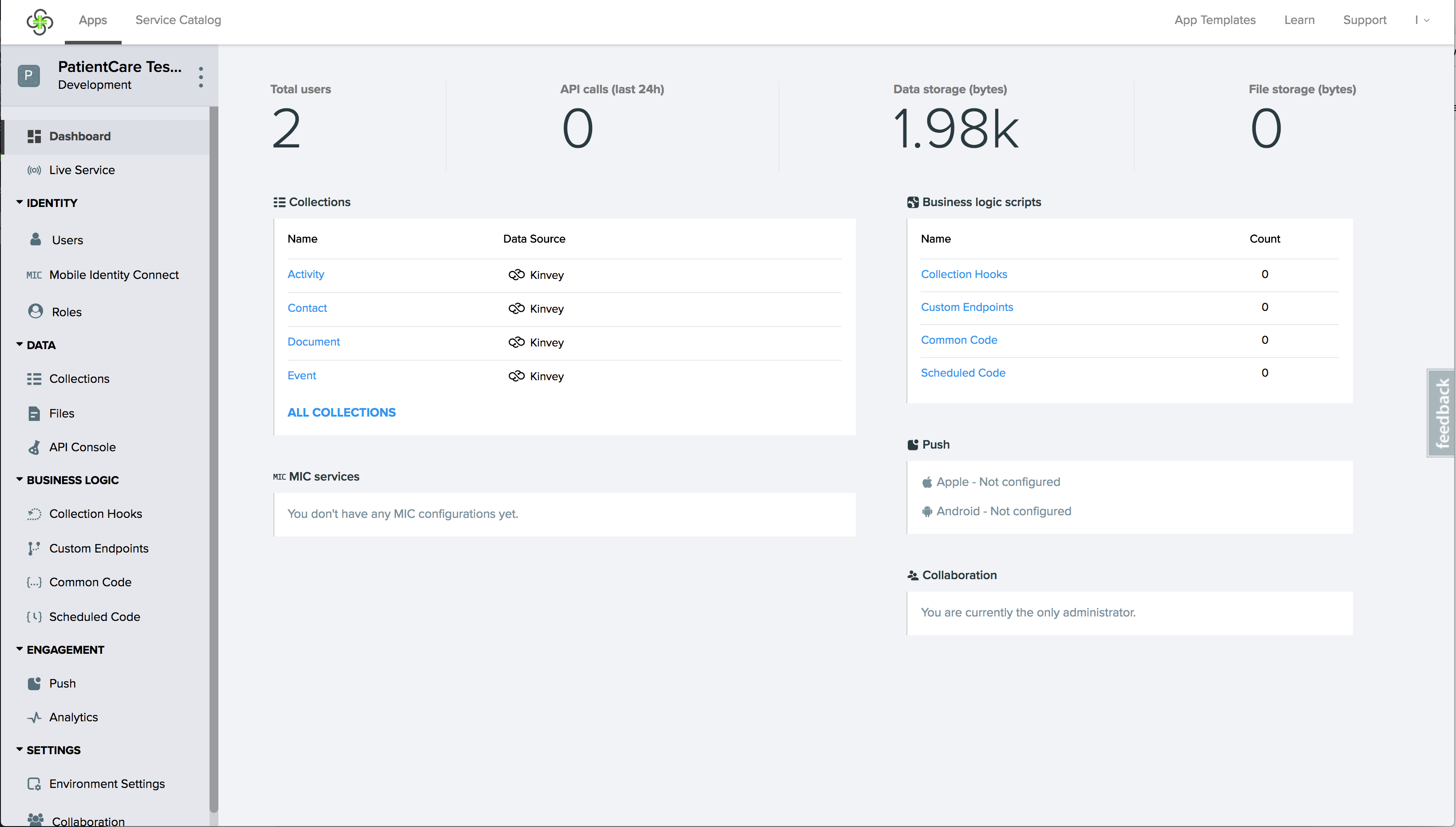Viewport: 1456px width, 827px height.
Task: Click the Kinvey clover logo
Action: [x=40, y=22]
